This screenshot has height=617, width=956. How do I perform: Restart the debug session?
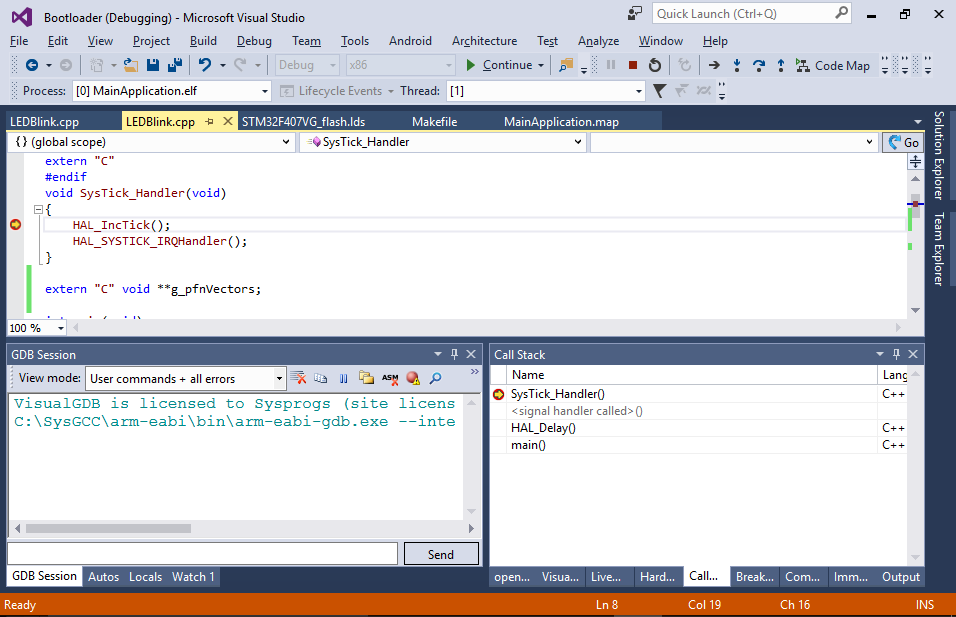[x=655, y=65]
